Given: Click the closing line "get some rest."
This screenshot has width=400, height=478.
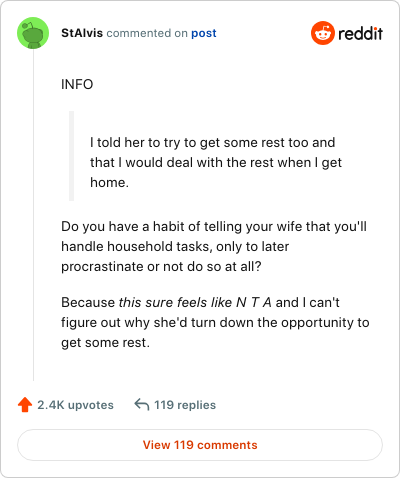Looking at the screenshot, I should click(105, 343).
